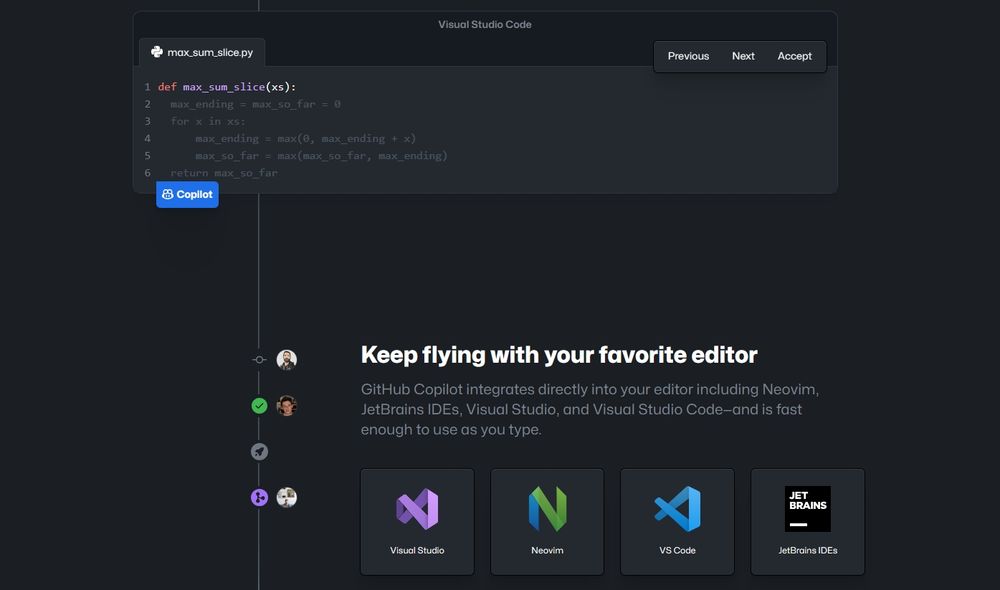Image resolution: width=1000 pixels, height=590 pixels.
Task: Click the green Neovim logo
Action: coord(547,509)
